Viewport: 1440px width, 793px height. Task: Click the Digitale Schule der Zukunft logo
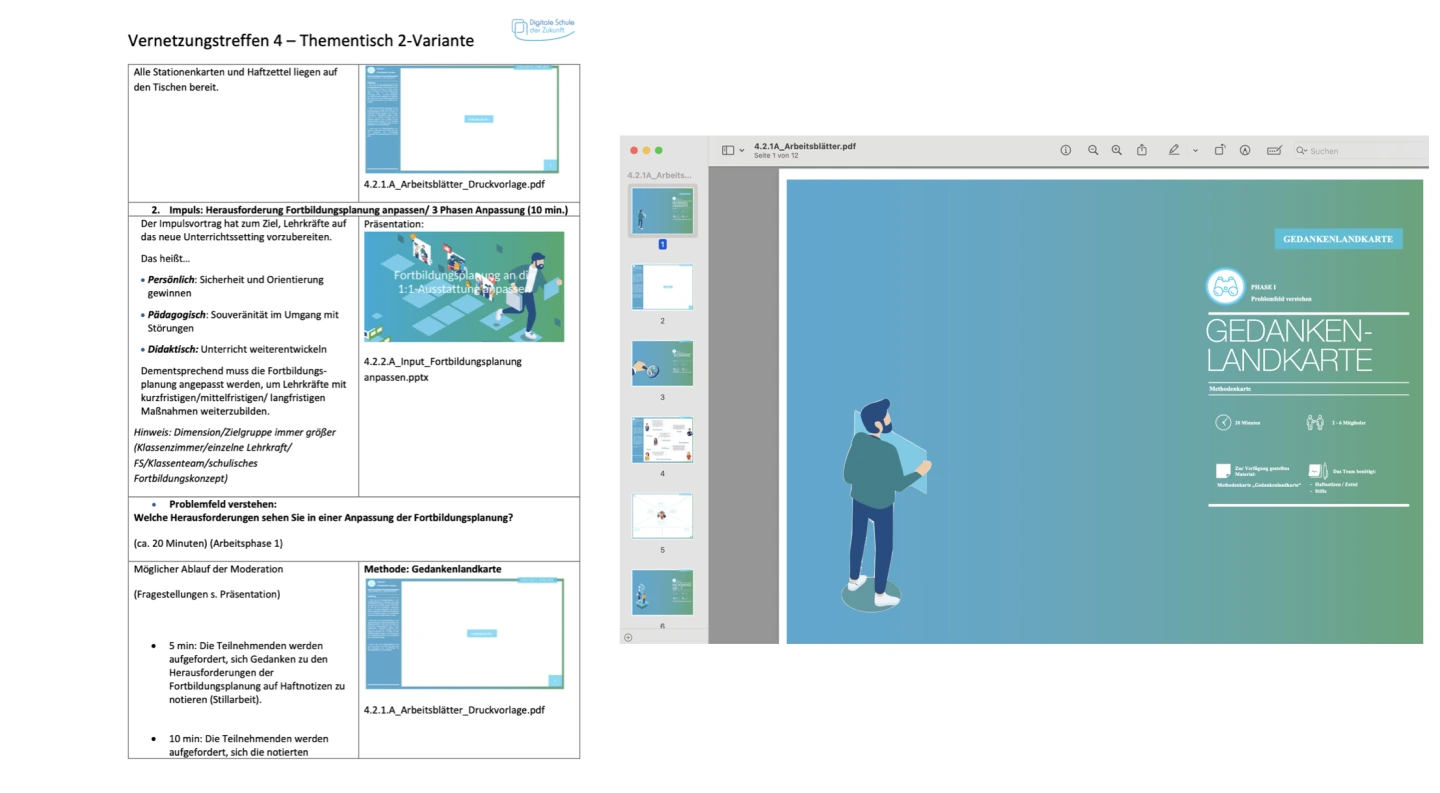(543, 28)
